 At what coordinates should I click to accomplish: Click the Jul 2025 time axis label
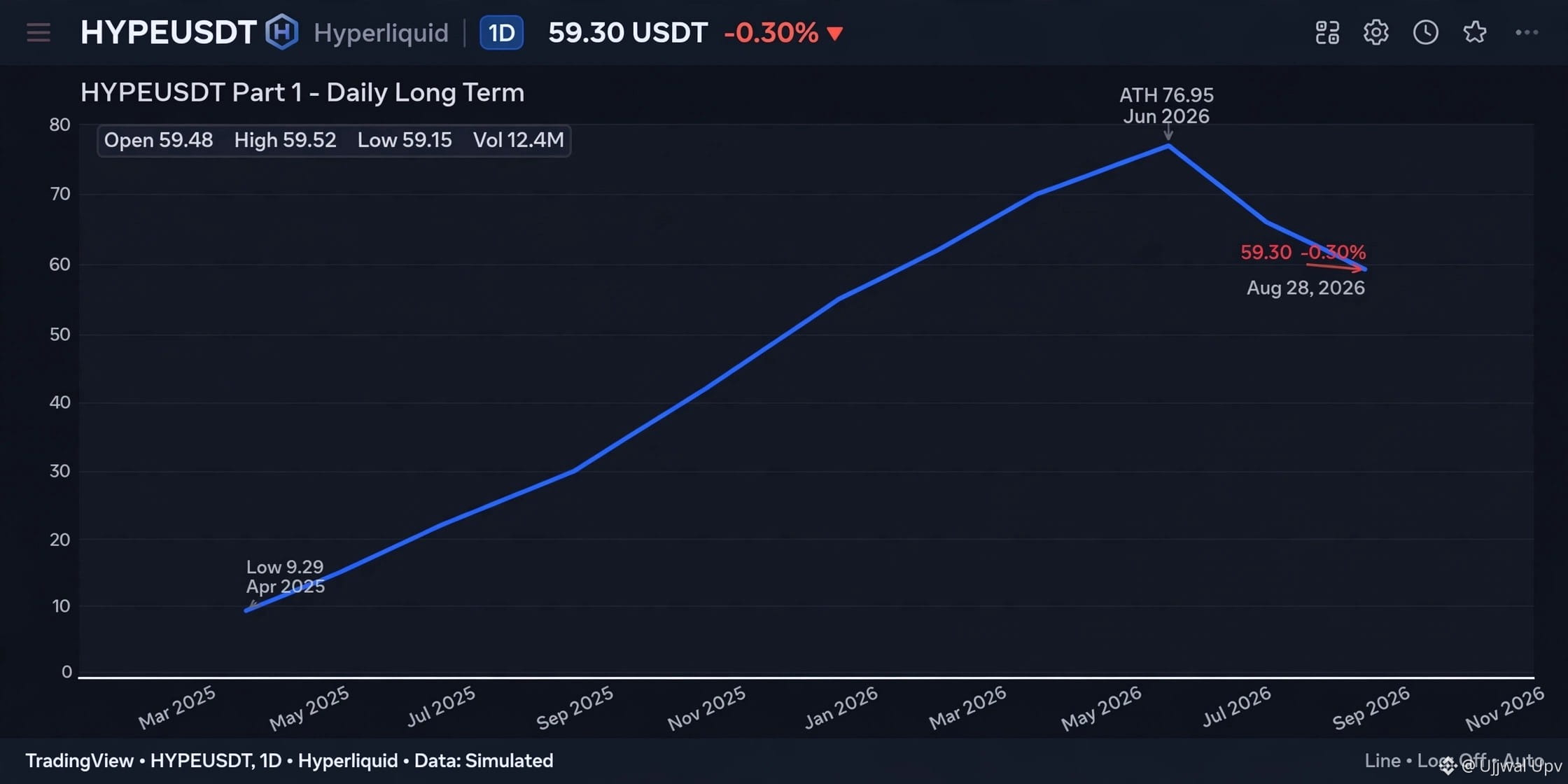pyautogui.click(x=442, y=706)
